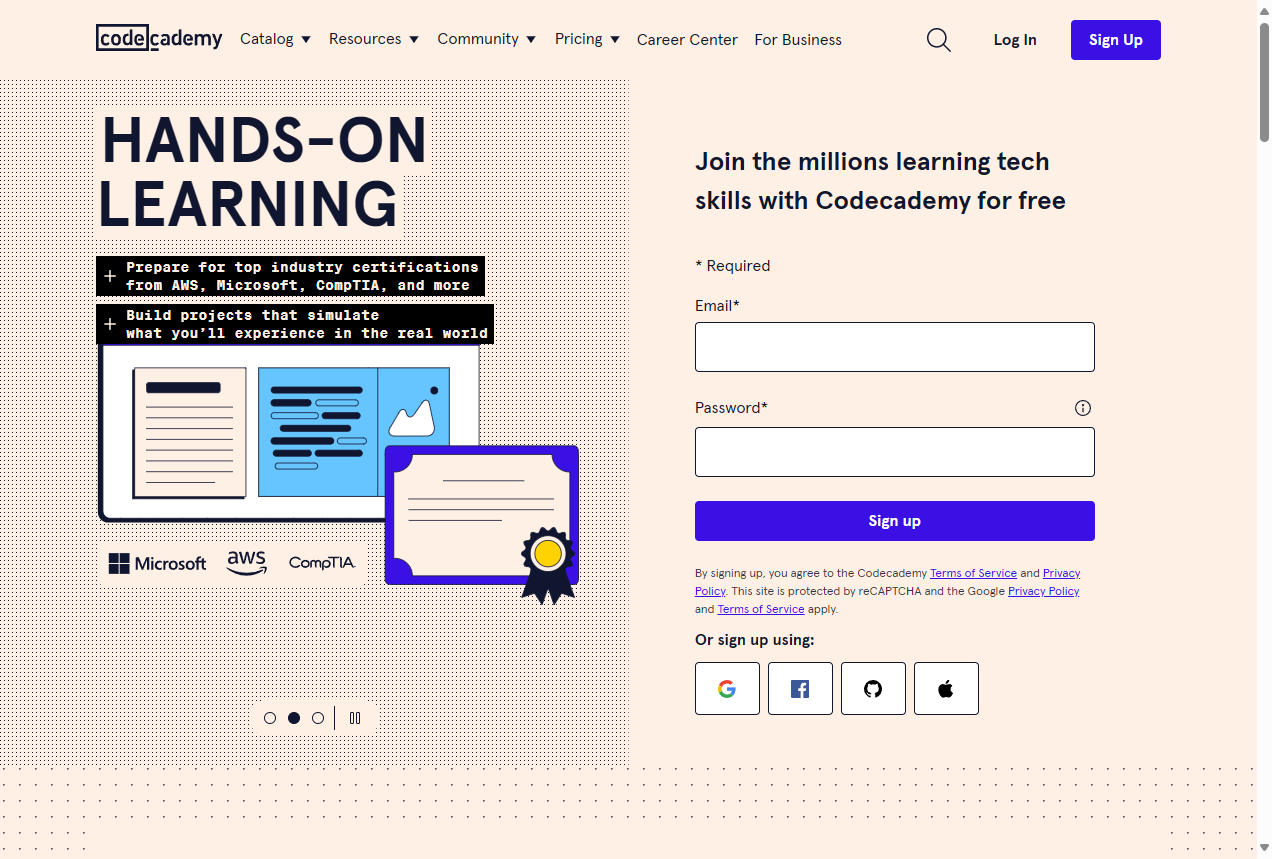Sign up using Apple
This screenshot has height=859, width=1272.
tap(946, 688)
